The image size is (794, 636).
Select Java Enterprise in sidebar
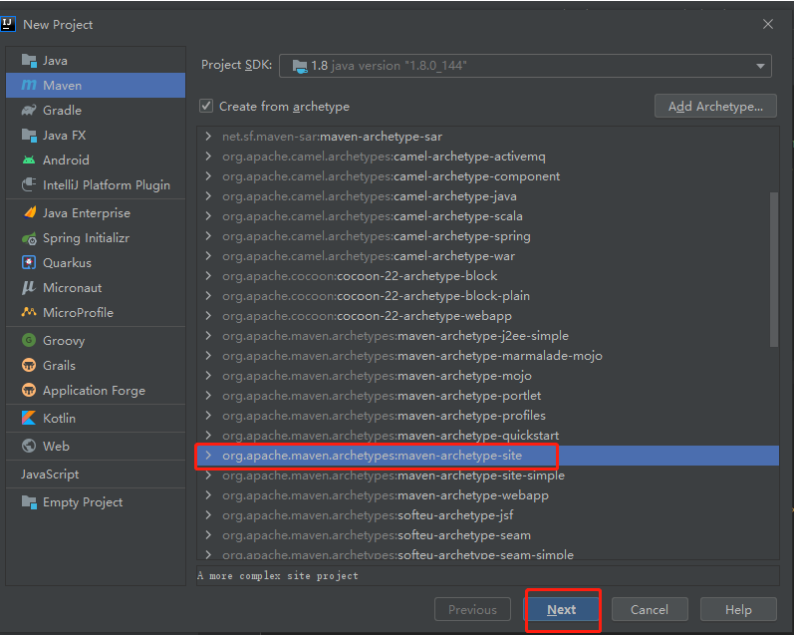coord(95,213)
